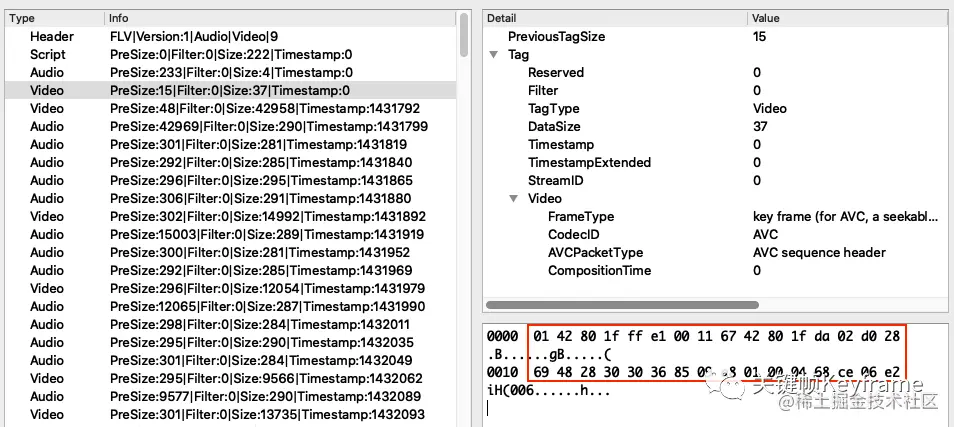Select the Audio row with Timestamp:1432035
Viewport: 954px width, 427px height.
[231, 342]
